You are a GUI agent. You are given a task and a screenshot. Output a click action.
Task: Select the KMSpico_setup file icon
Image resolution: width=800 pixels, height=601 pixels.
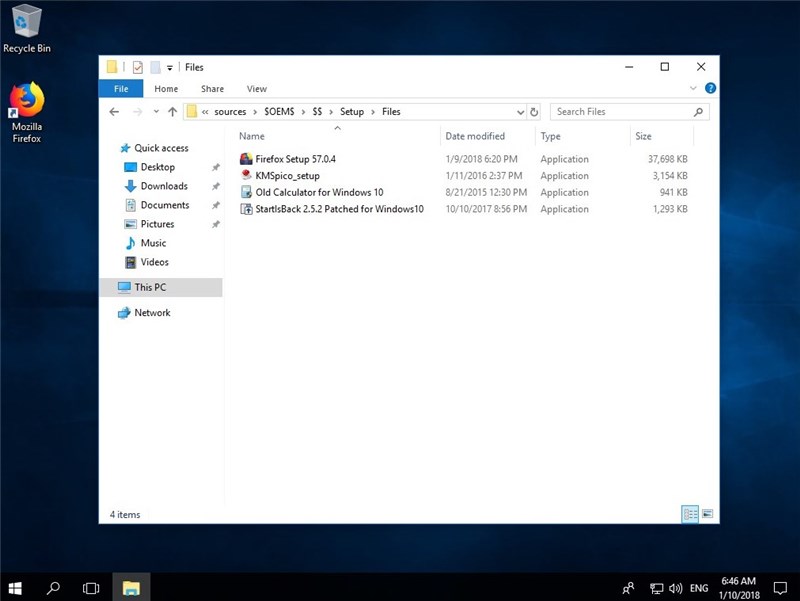tap(246, 176)
